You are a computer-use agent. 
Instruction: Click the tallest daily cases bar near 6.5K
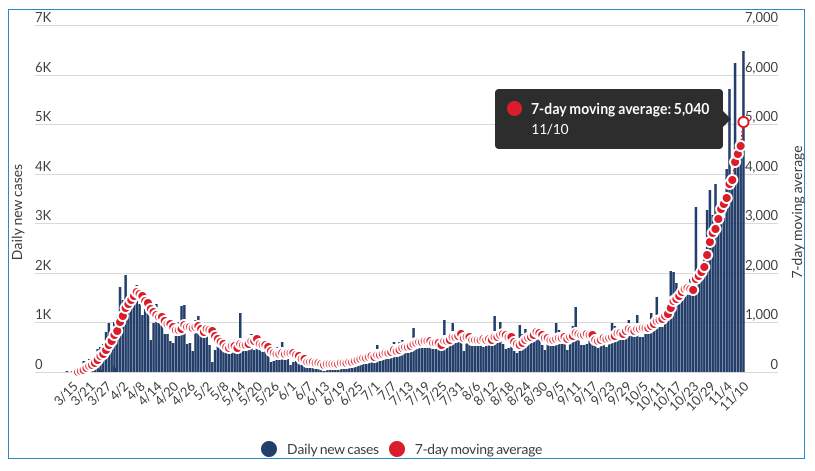pyautogui.click(x=743, y=211)
